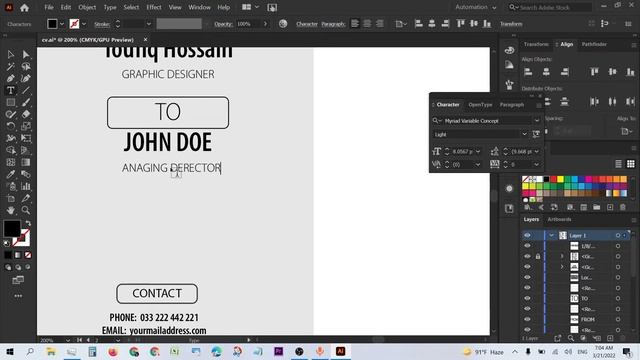
Task: Pick the red swatch in Swatches panel
Action: click(553, 179)
